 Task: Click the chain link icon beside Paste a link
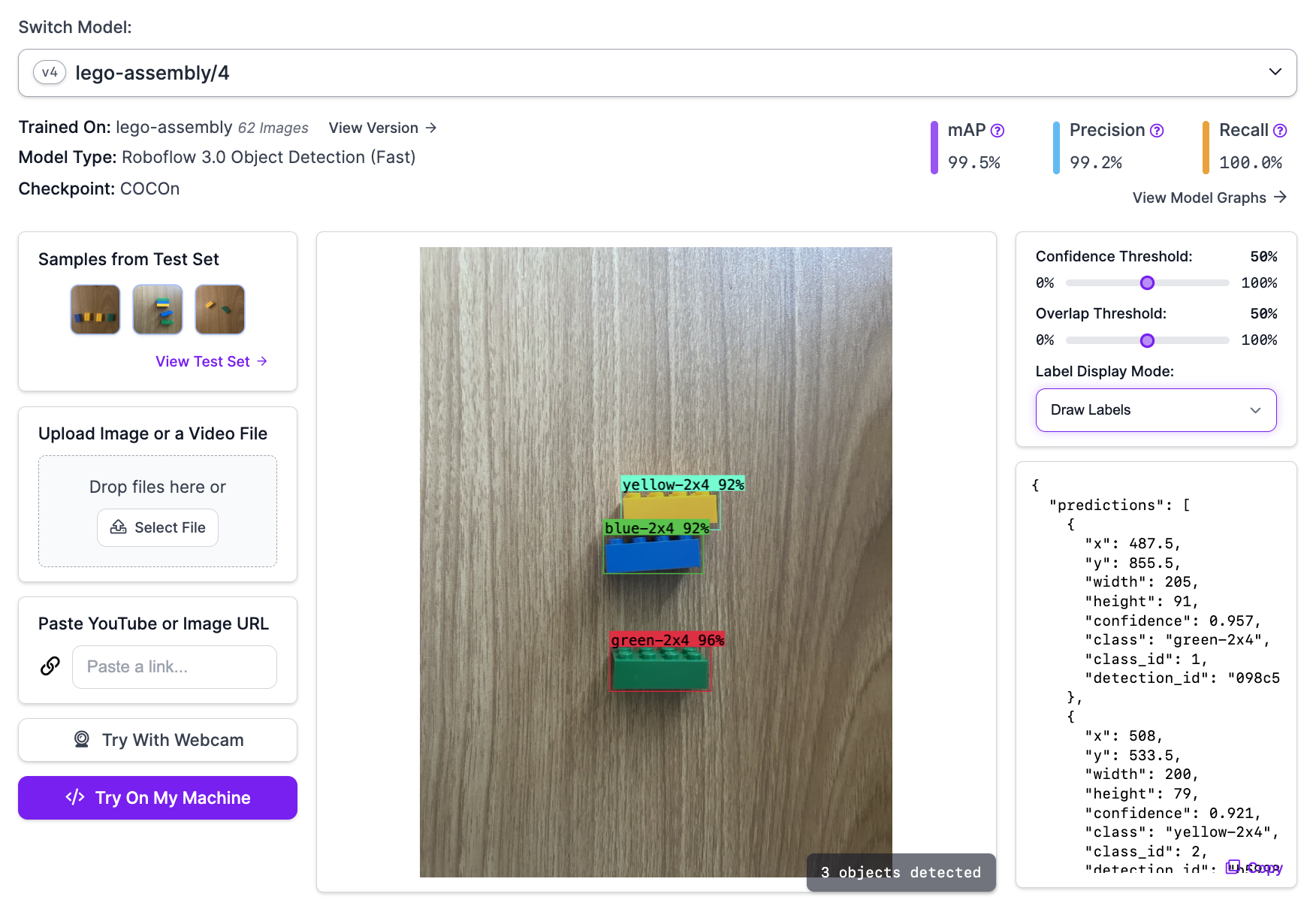(x=50, y=666)
